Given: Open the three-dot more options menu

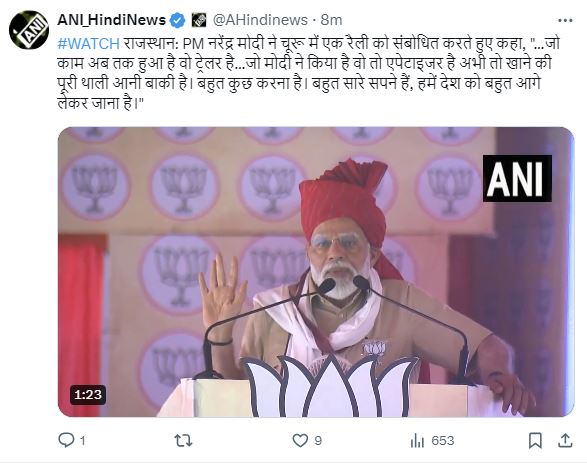Looking at the screenshot, I should pyautogui.click(x=565, y=20).
